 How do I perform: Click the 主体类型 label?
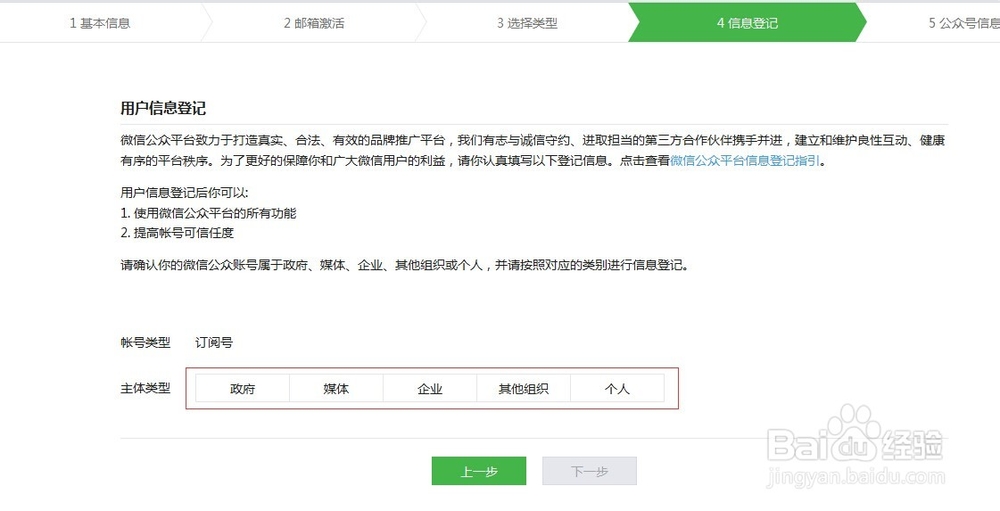tap(145, 388)
